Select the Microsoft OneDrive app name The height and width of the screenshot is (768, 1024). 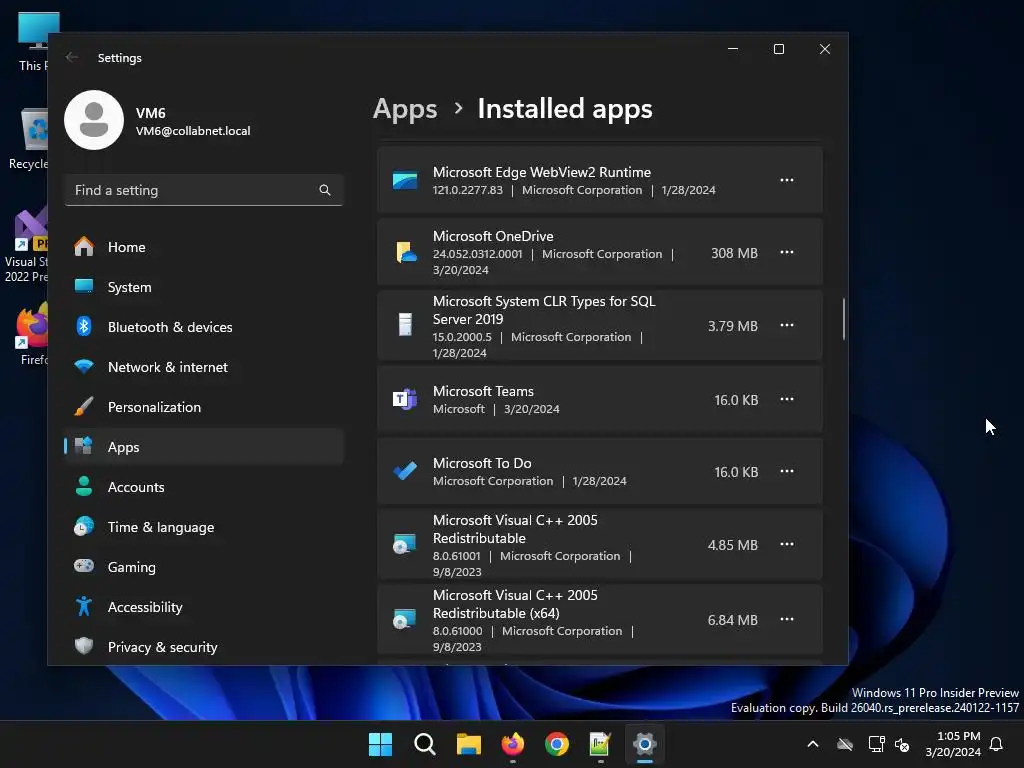coord(493,236)
